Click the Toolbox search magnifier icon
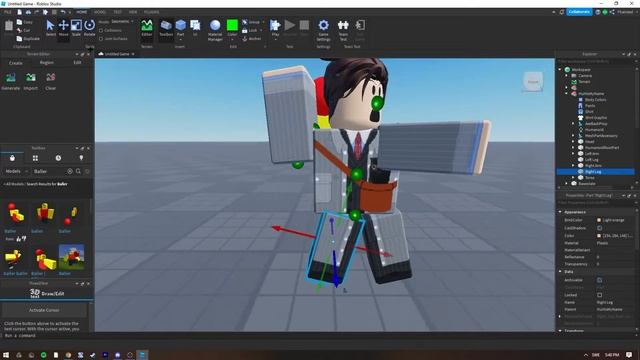This screenshot has width=640, height=360. pyautogui.click(x=78, y=171)
